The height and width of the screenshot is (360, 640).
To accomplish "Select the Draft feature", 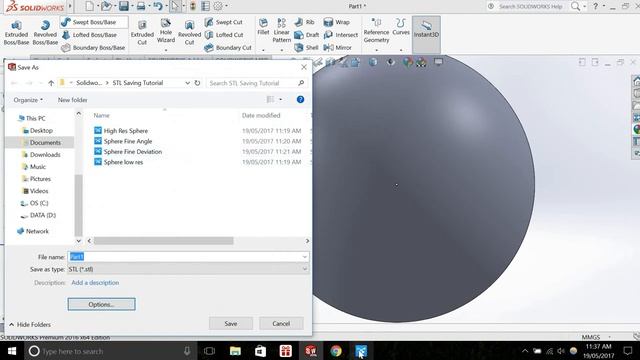I will (x=307, y=35).
